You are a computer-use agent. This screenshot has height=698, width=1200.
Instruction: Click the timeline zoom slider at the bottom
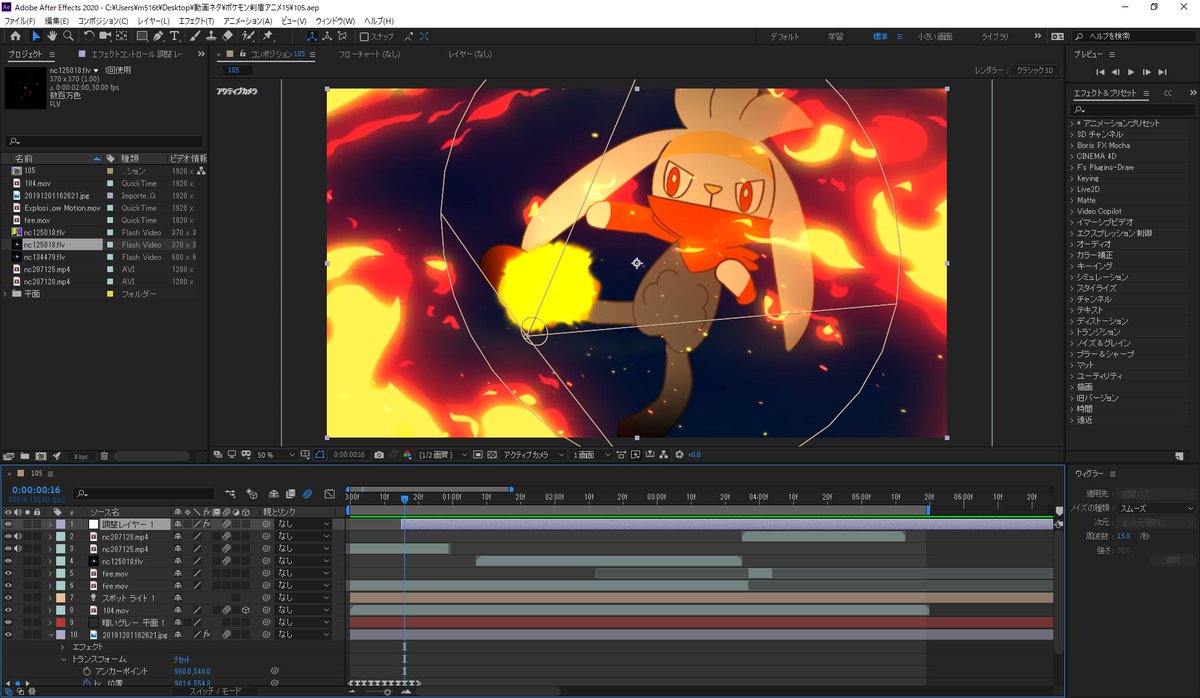coord(388,691)
